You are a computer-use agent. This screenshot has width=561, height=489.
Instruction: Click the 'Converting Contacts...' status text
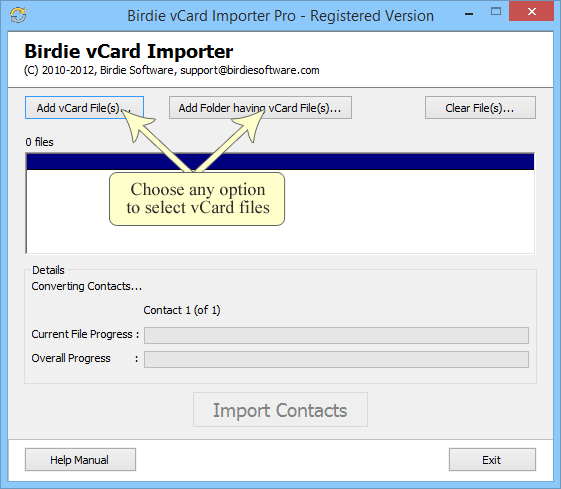click(87, 286)
